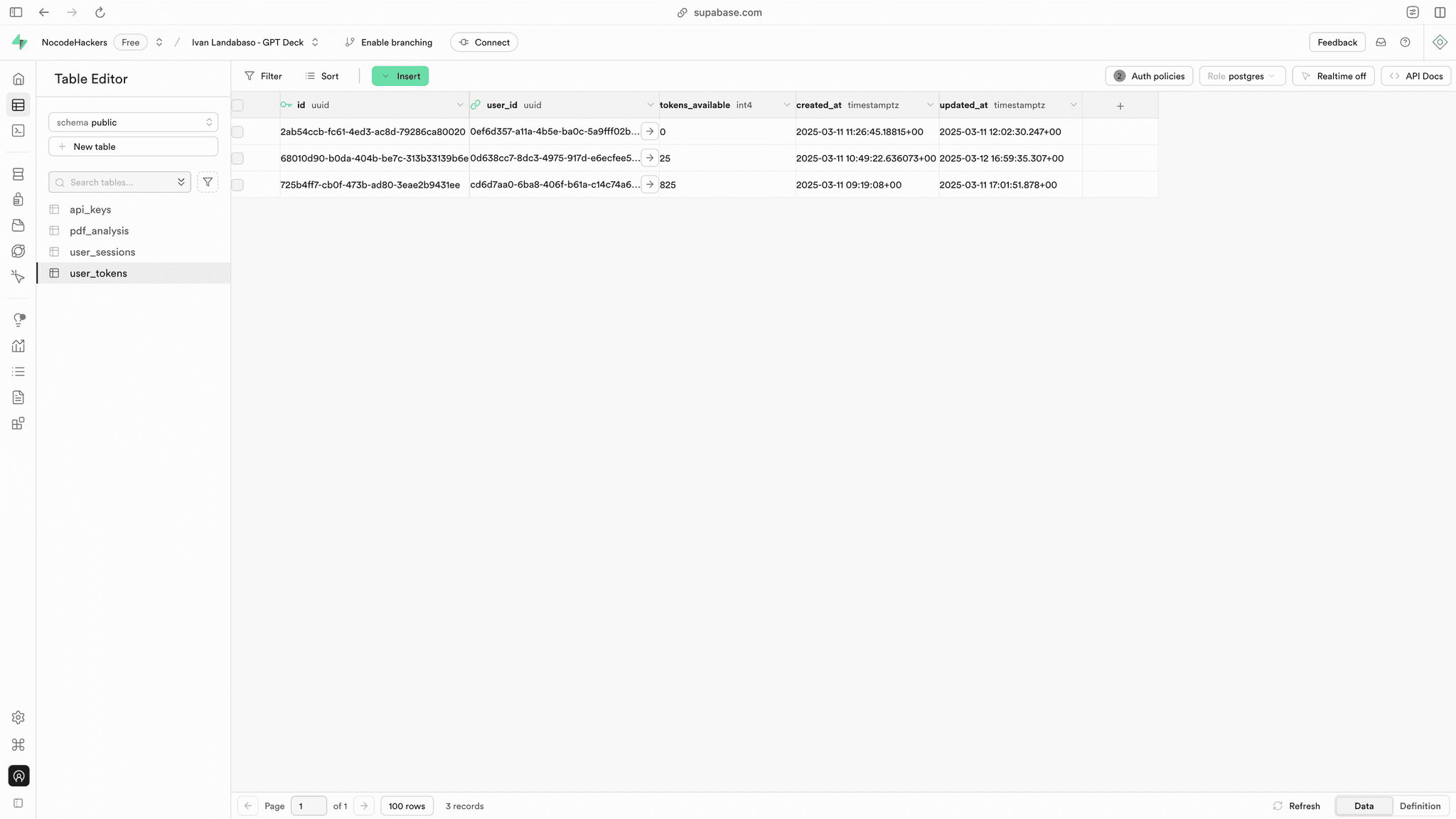Viewport: 1456px width, 819px height.
Task: Open the Reports chart icon in sidebar
Action: (x=18, y=346)
